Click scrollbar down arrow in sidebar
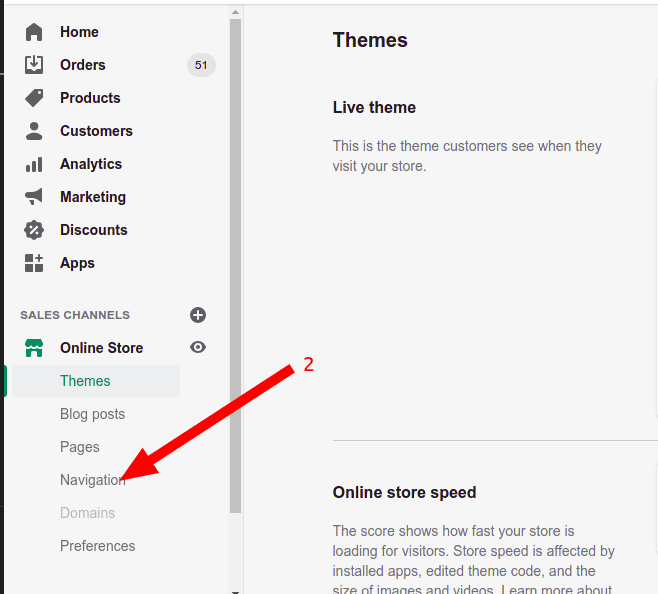 pos(236,589)
